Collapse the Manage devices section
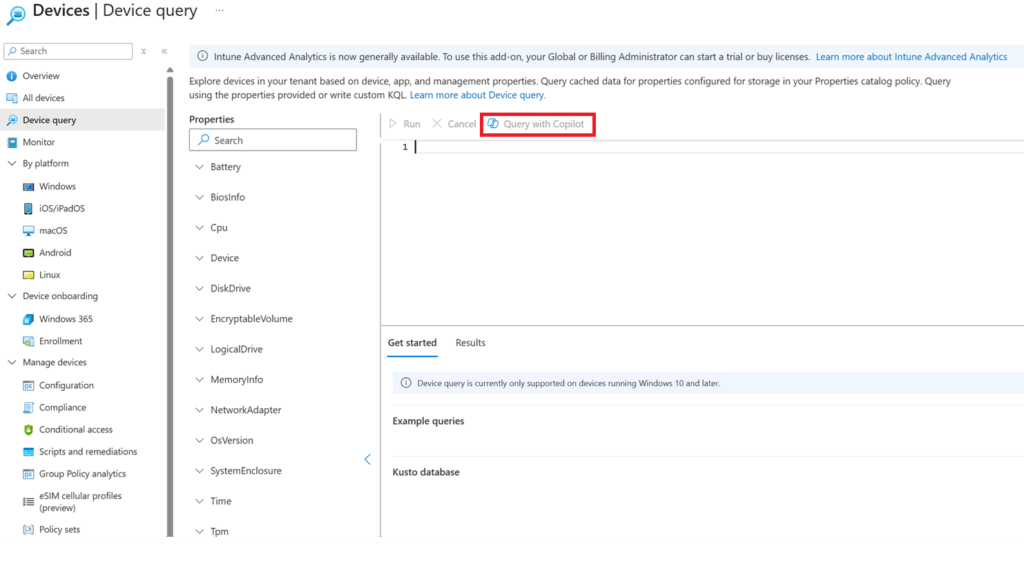This screenshot has width=1024, height=583. [x=12, y=362]
